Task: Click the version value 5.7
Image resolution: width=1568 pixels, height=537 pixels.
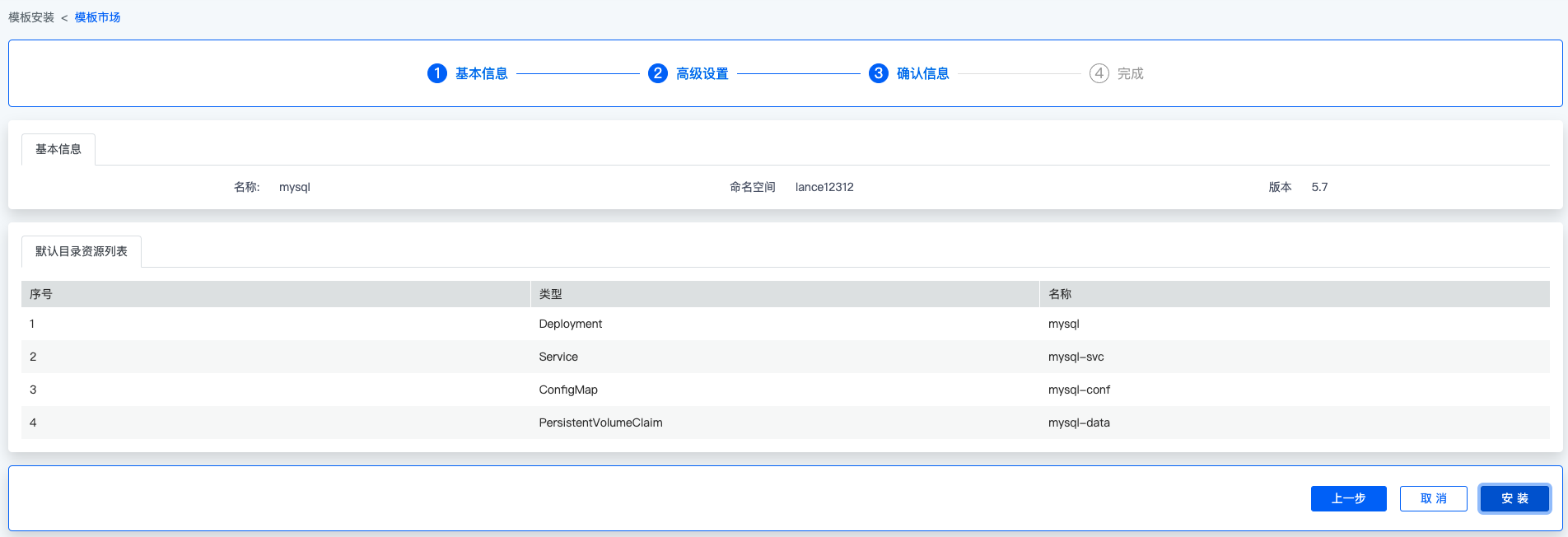Action: (1319, 187)
